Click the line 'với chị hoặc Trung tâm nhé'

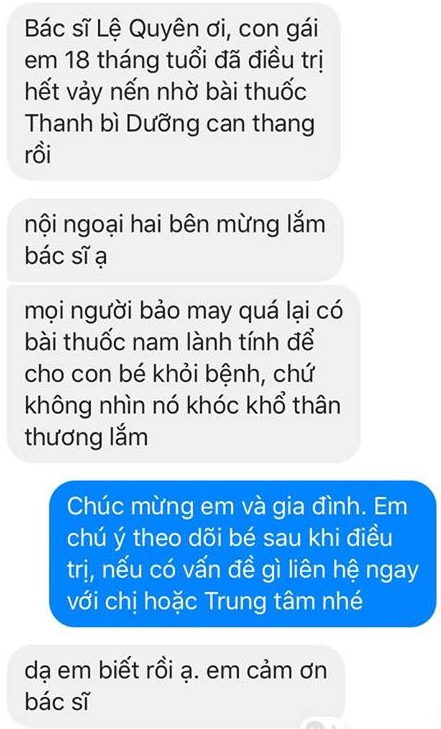tap(214, 601)
